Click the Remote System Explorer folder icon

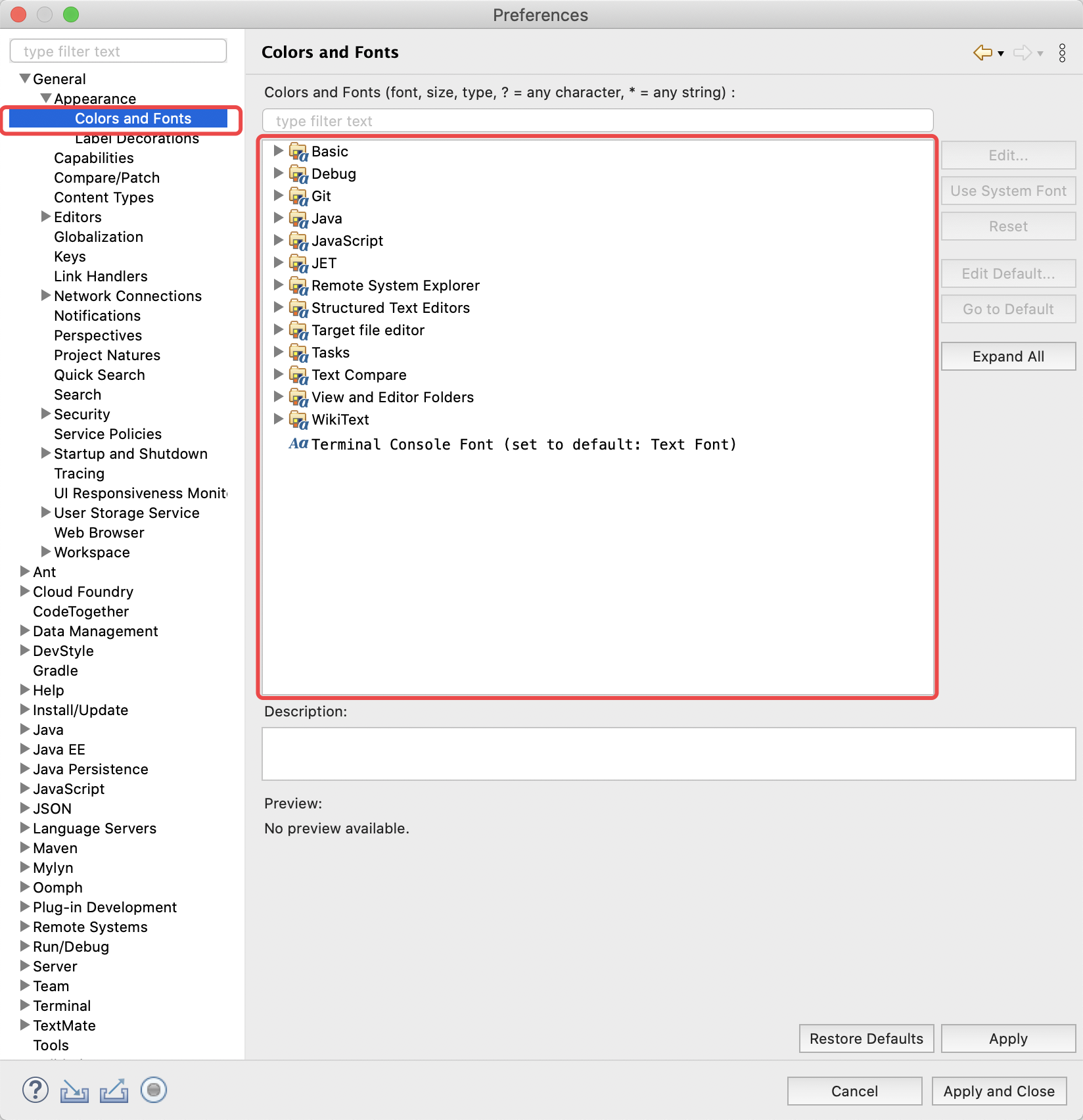pos(298,286)
